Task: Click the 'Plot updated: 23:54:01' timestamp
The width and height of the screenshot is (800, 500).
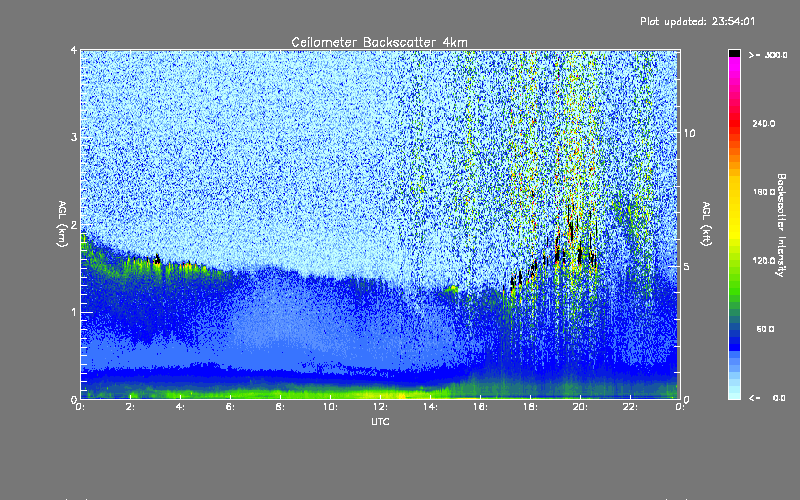Action: click(x=697, y=21)
